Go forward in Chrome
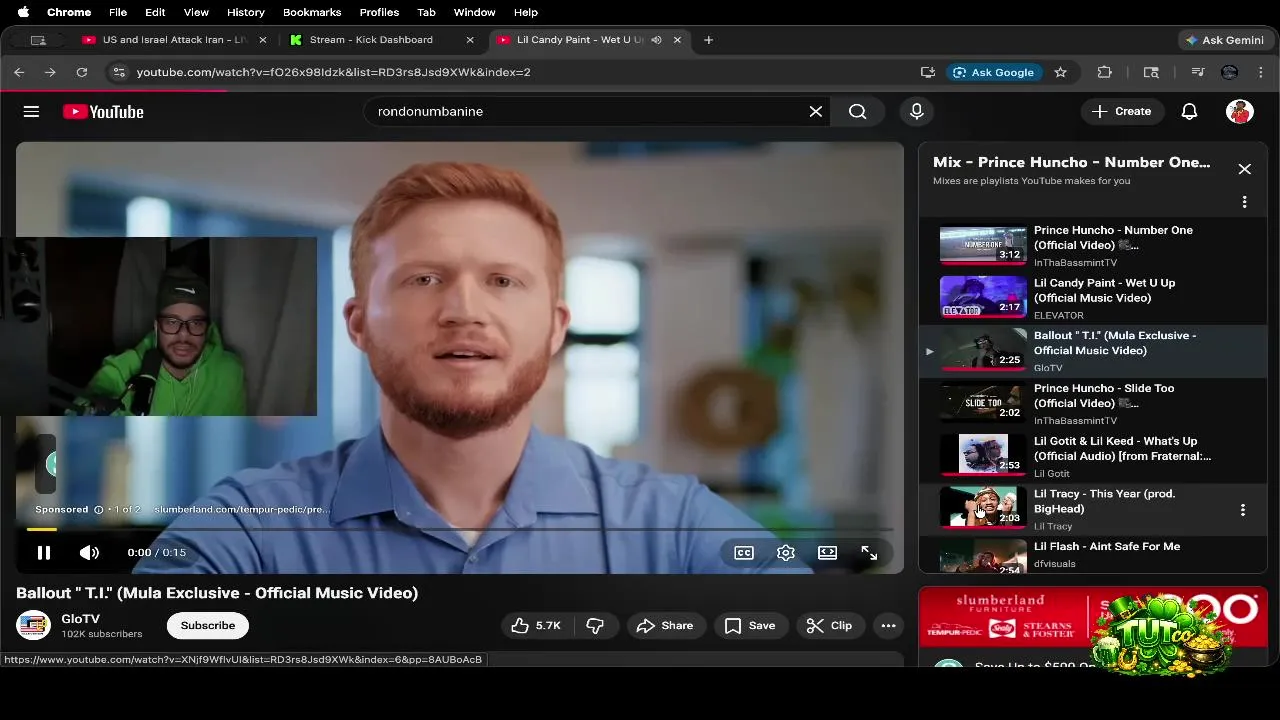 point(50,72)
